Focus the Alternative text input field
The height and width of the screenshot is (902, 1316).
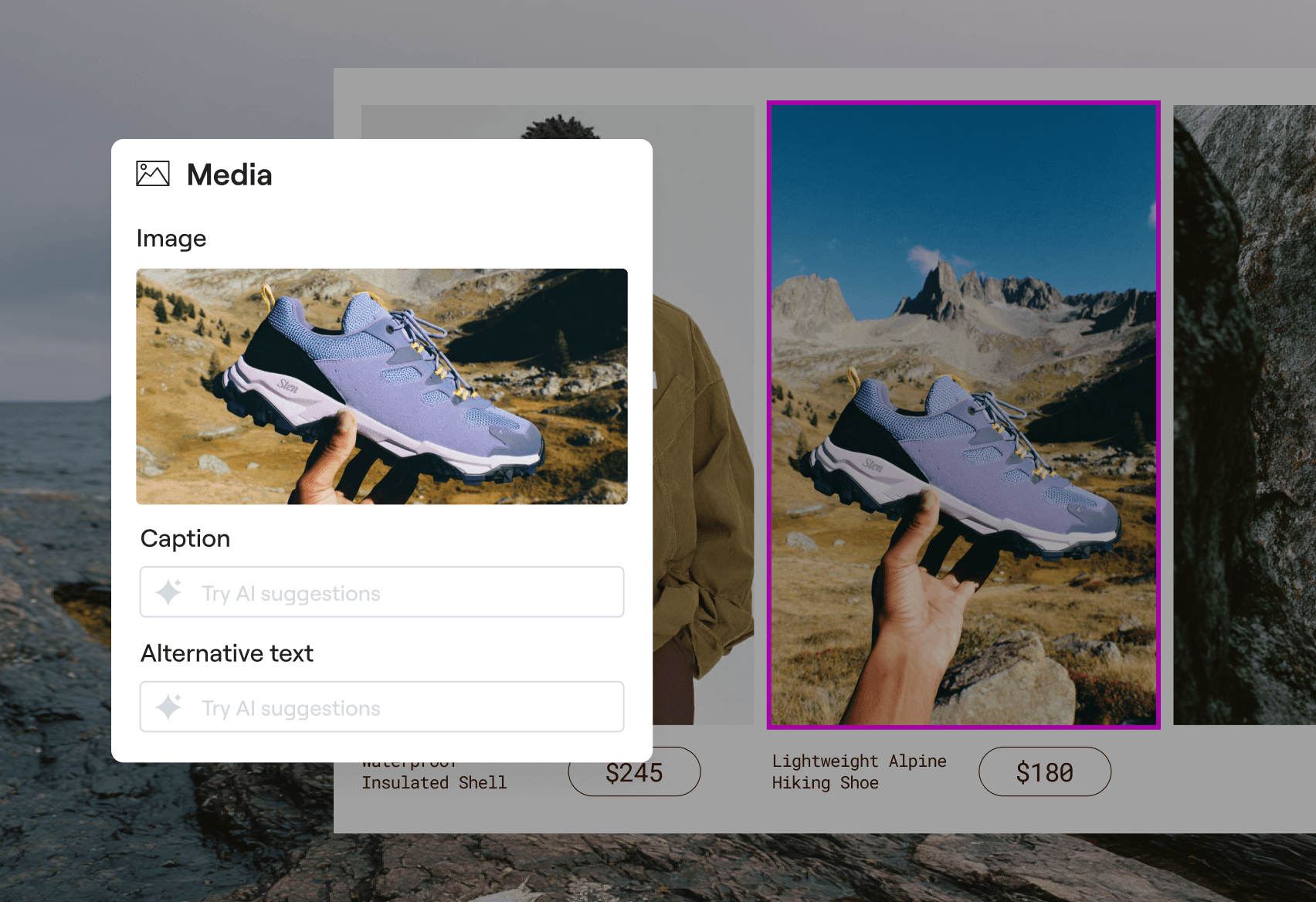coord(409,707)
